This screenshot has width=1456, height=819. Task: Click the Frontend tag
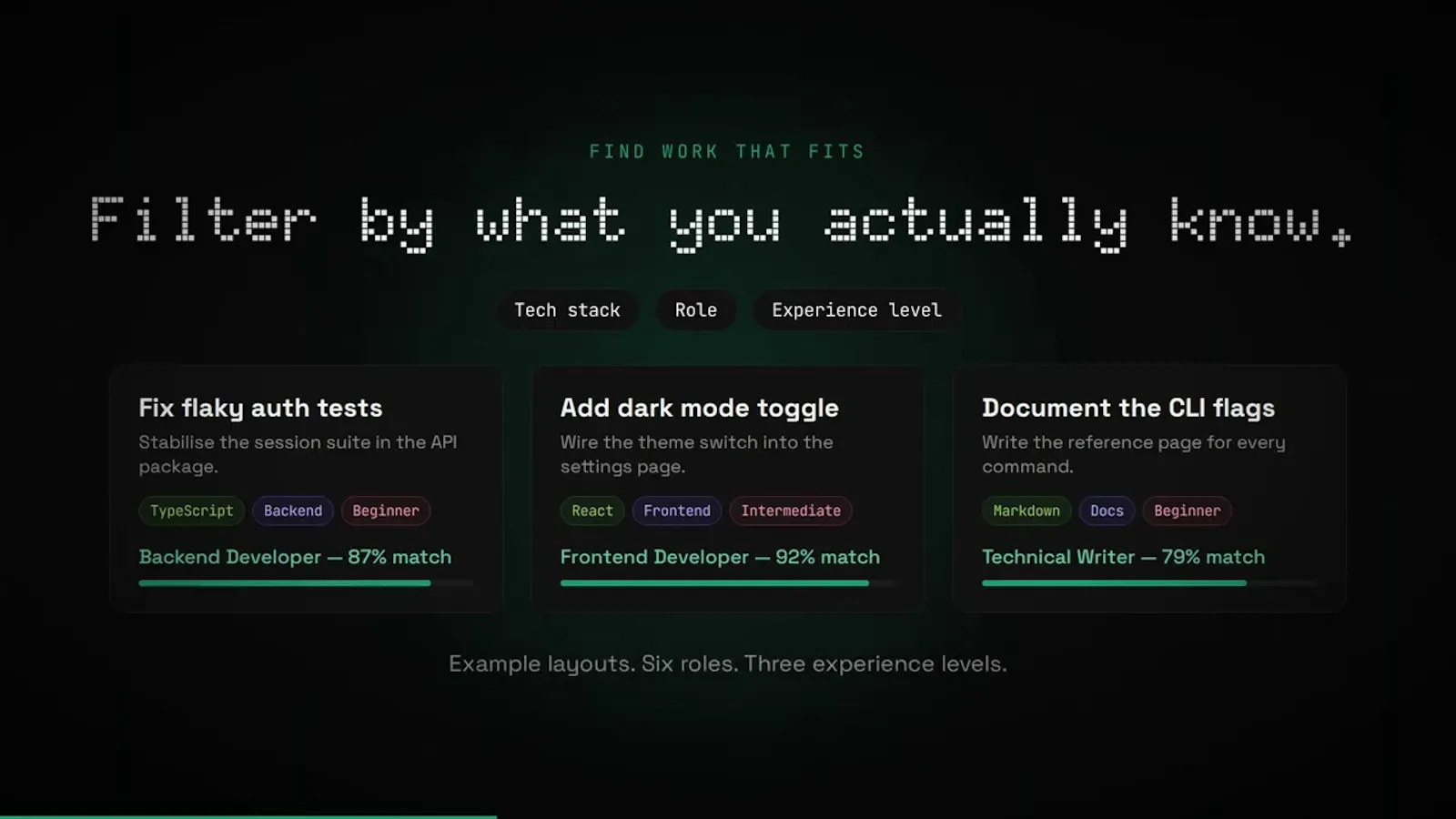click(677, 511)
